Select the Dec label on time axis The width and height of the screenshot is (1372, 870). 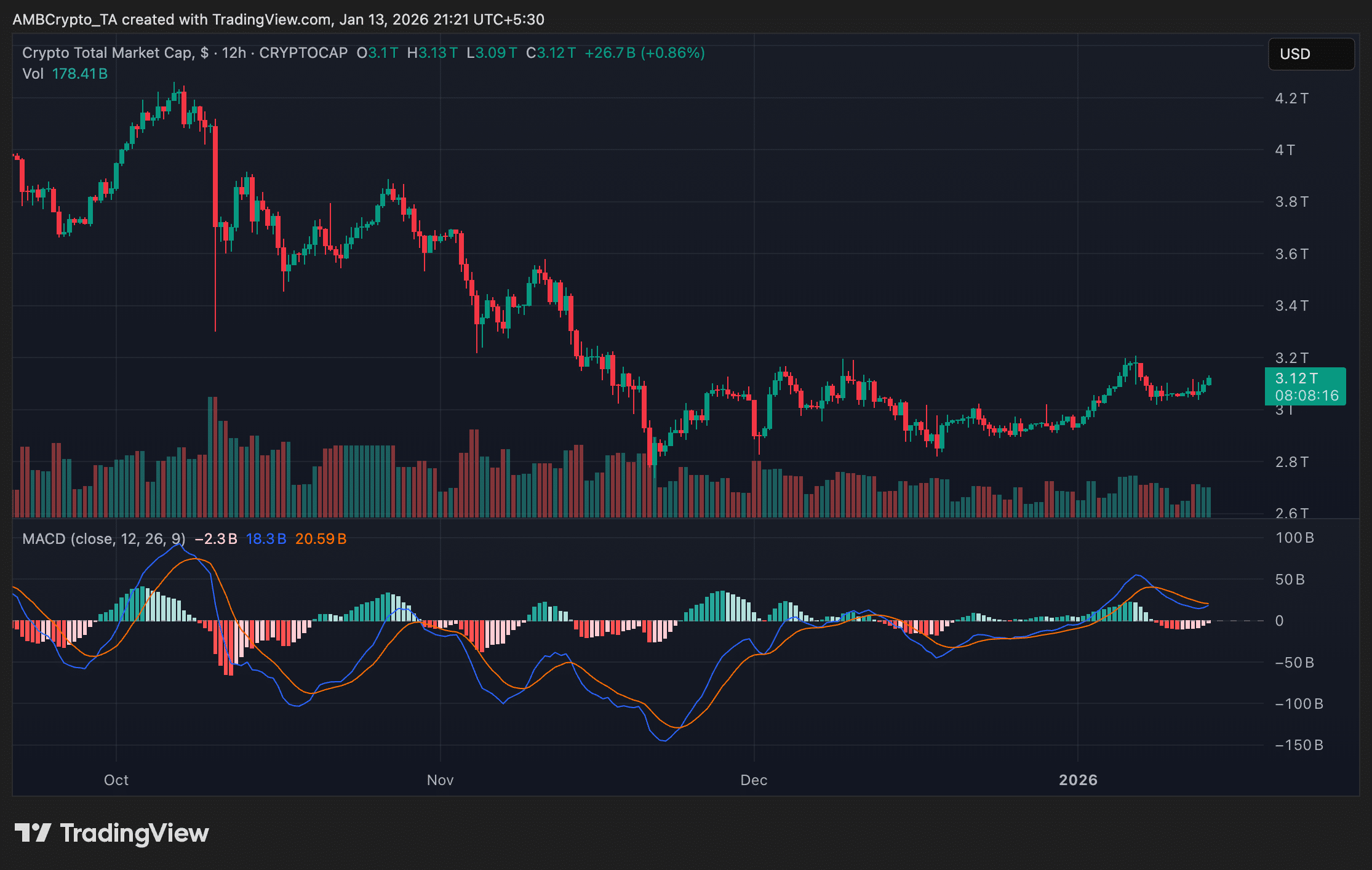(x=754, y=780)
